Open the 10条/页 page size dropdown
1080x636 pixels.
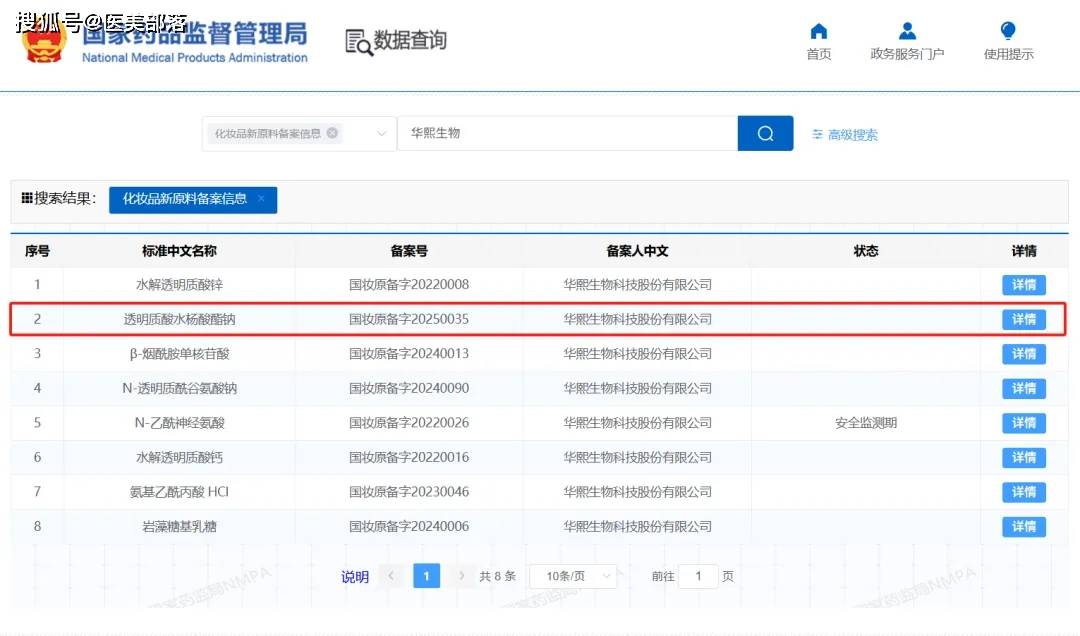573,576
